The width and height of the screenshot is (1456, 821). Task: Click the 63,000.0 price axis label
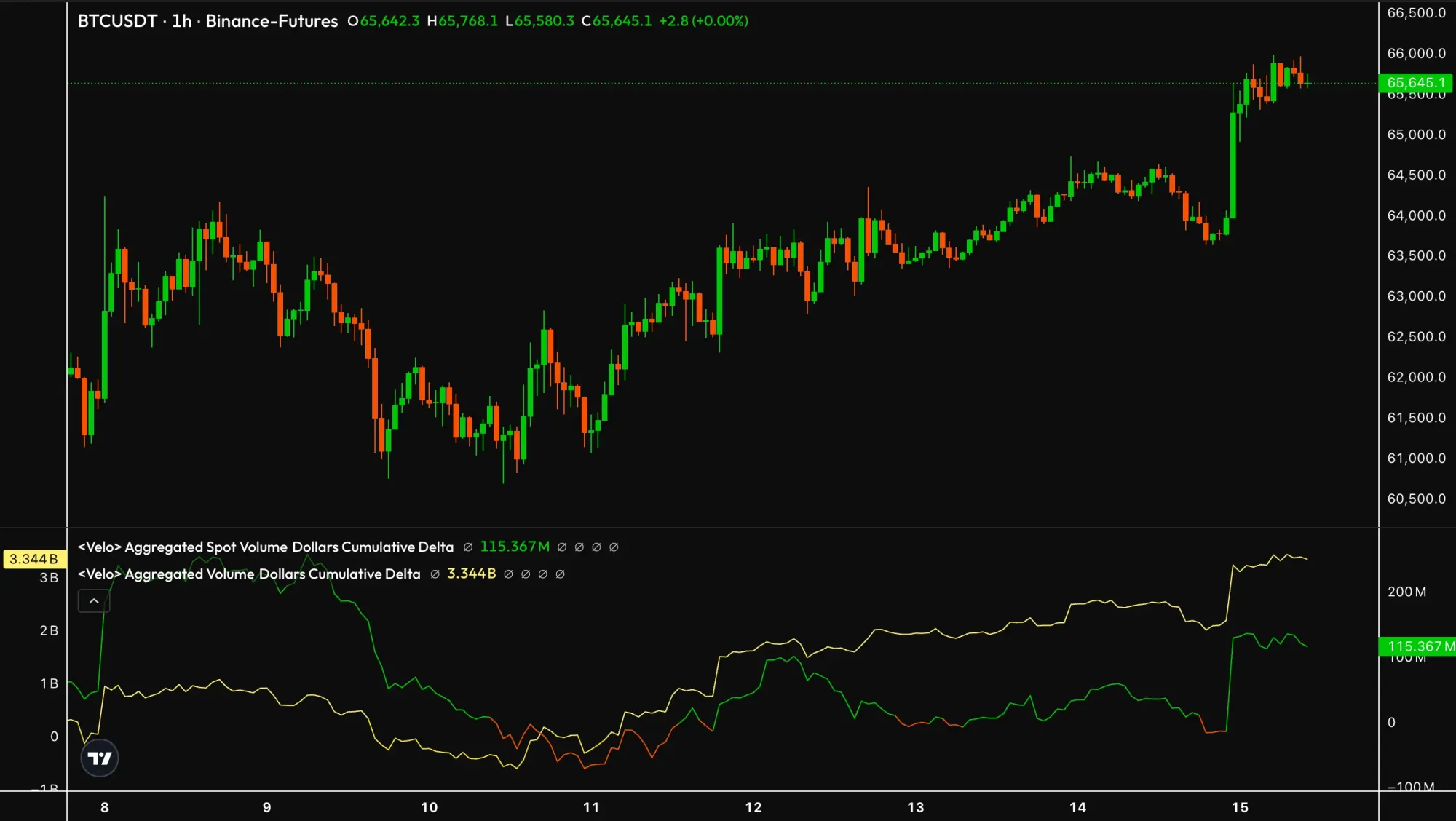point(1416,296)
